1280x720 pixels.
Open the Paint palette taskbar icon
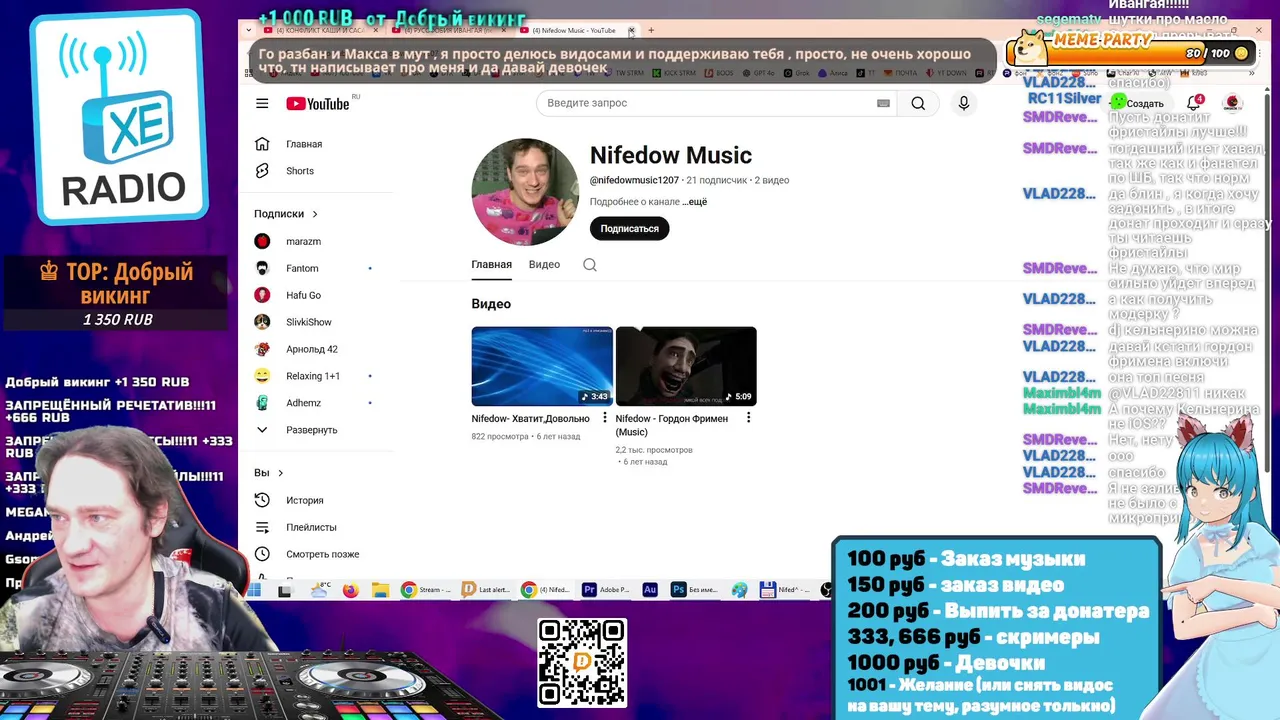click(x=739, y=590)
